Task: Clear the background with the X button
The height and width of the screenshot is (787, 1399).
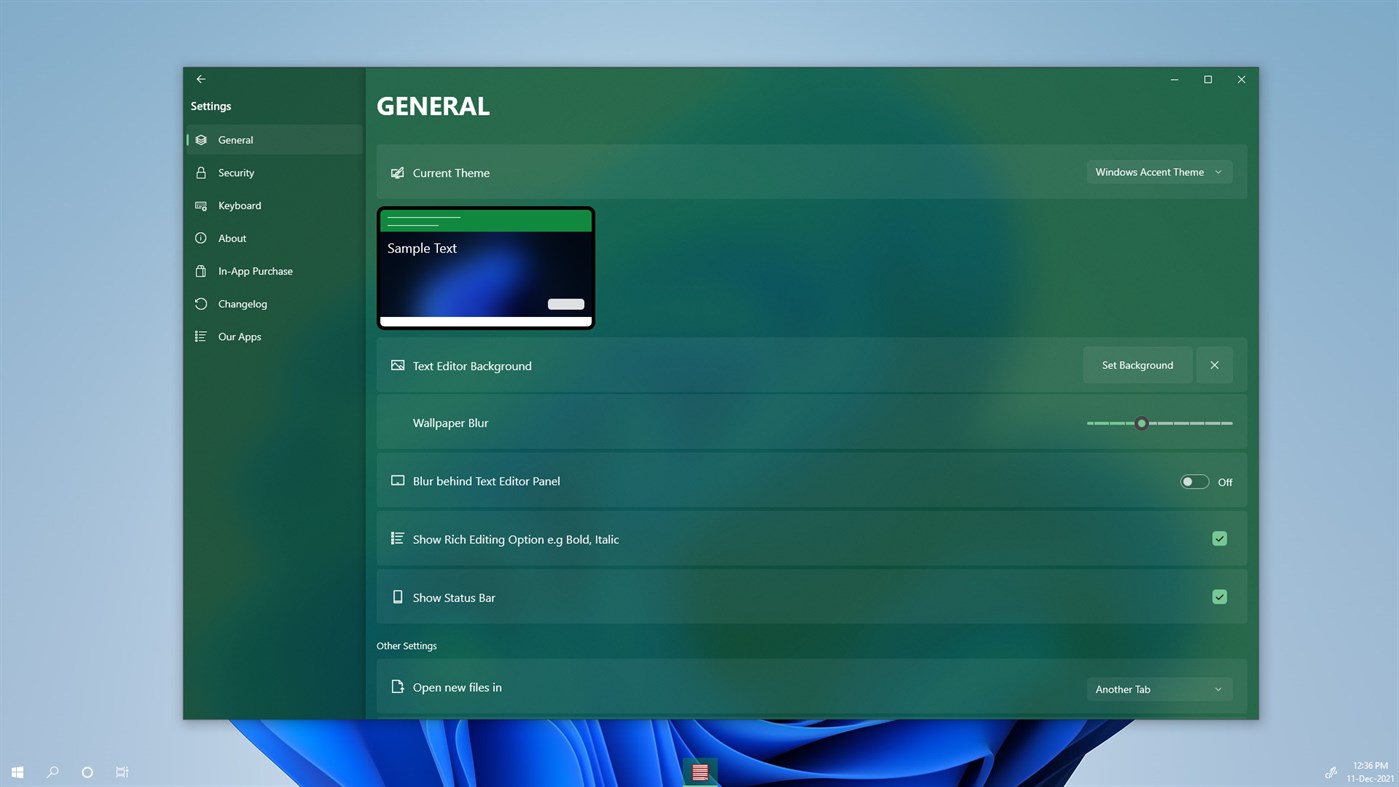Action: 1214,365
